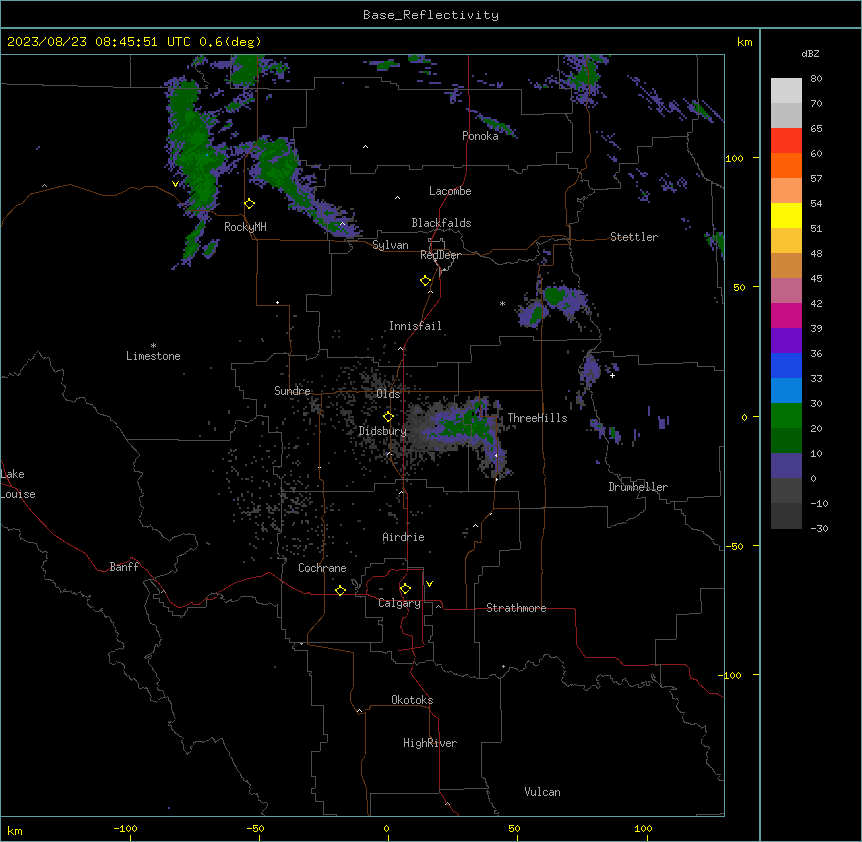The width and height of the screenshot is (862, 842).
Task: Pick the violet 36-39 dBZ legend swatch
Action: 786,341
